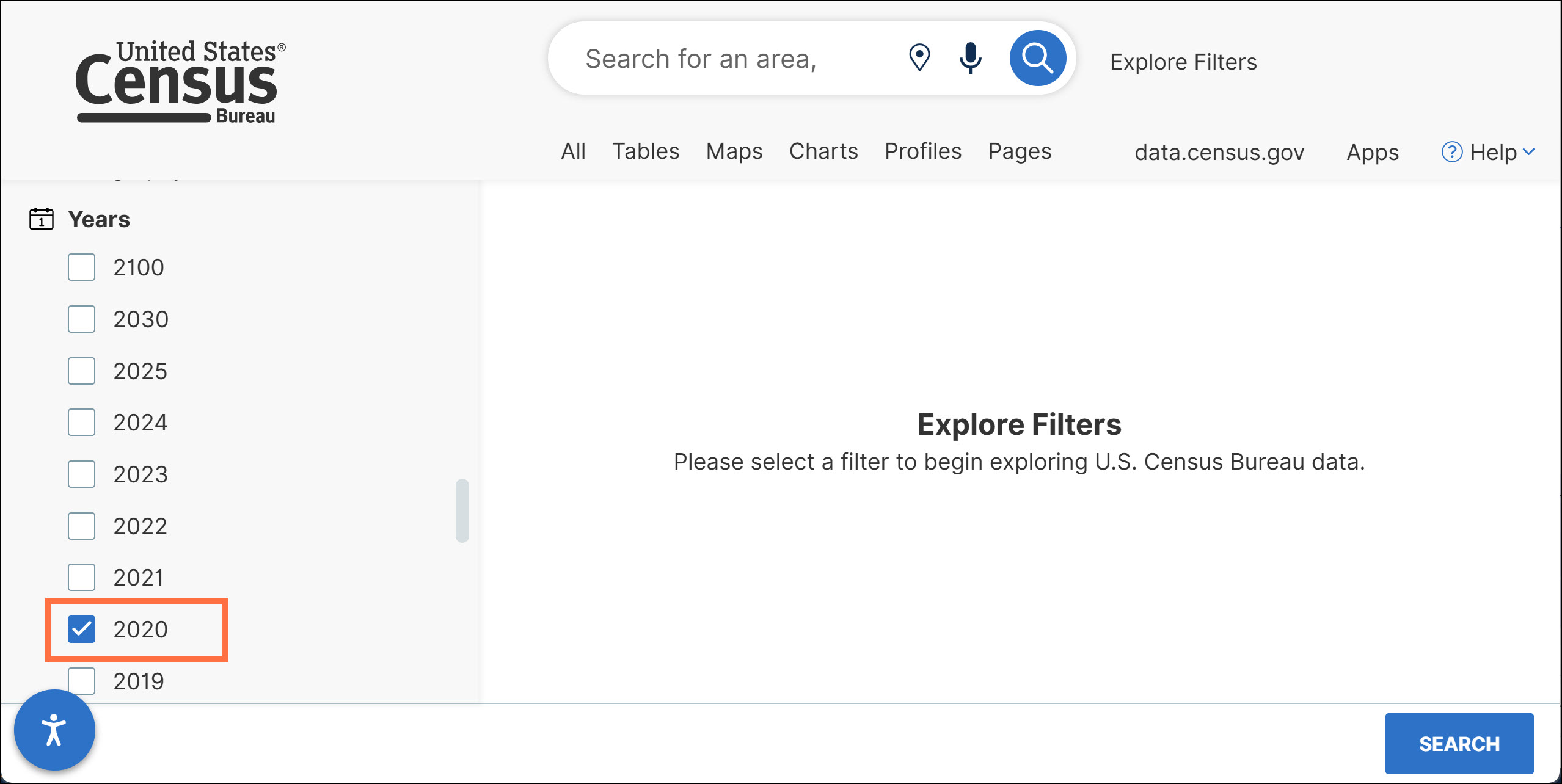Click the Help question mark icon
This screenshot has width=1562, height=784.
click(x=1451, y=152)
